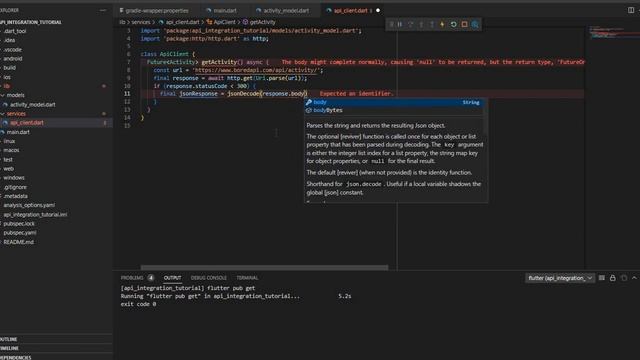Click the editor horizontal scrollbar
Viewport: 640px width, 360px height.
point(264,268)
